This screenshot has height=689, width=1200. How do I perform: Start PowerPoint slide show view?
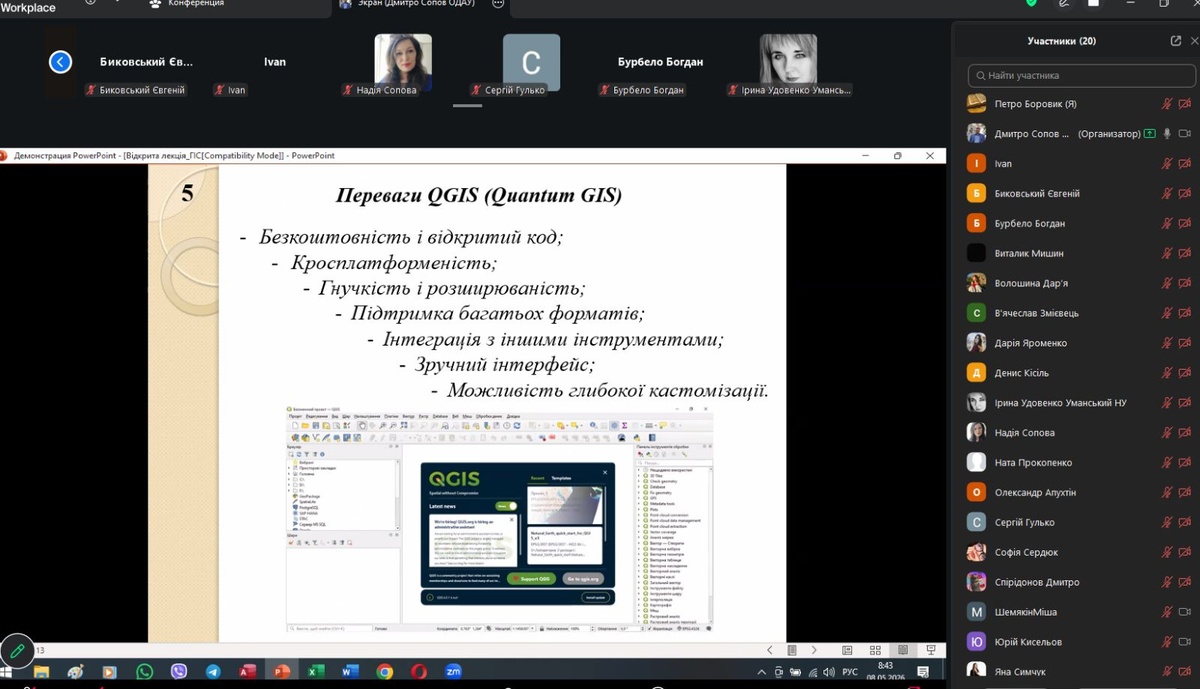click(x=931, y=650)
